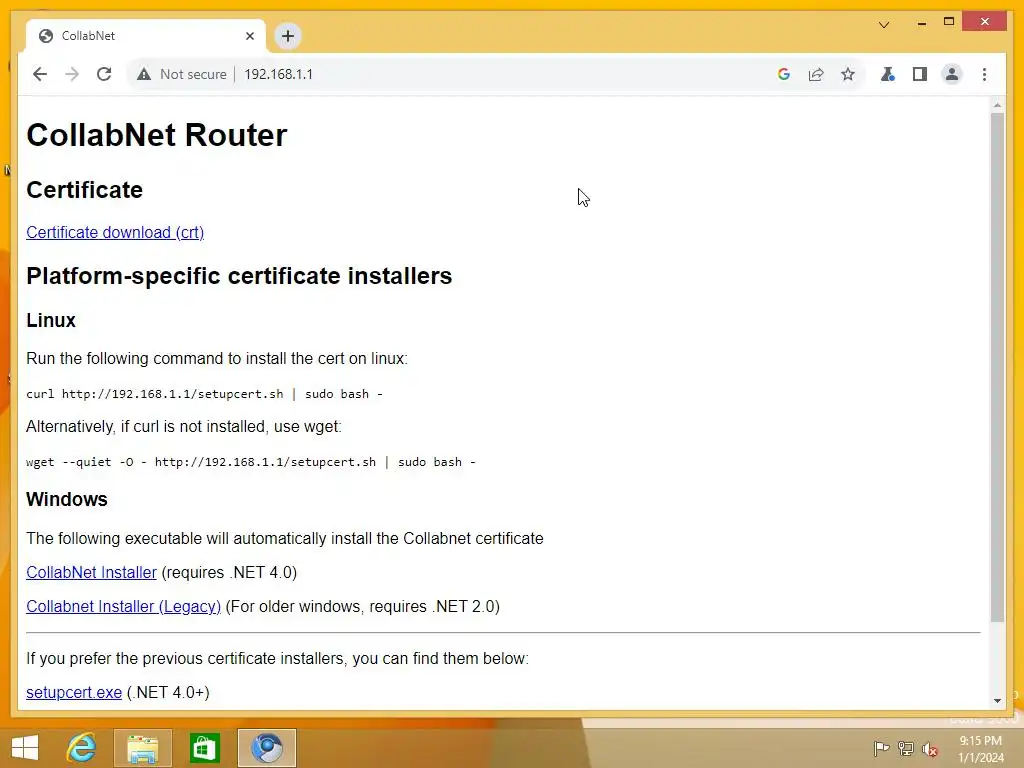Click the Google icon in address bar
Screen dimensions: 1024x768
[x=784, y=74]
